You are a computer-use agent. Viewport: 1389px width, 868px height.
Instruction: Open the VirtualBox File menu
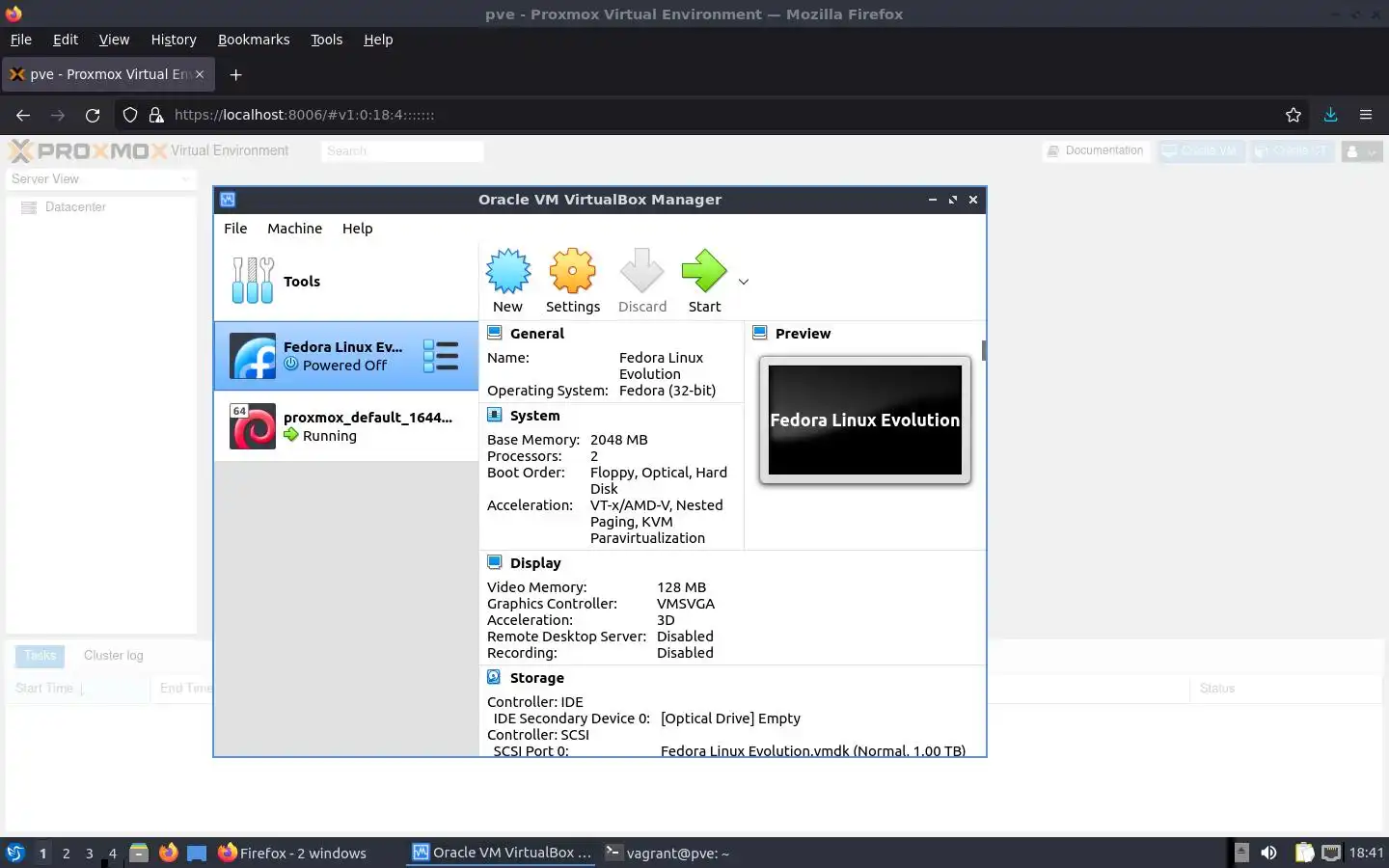click(235, 229)
